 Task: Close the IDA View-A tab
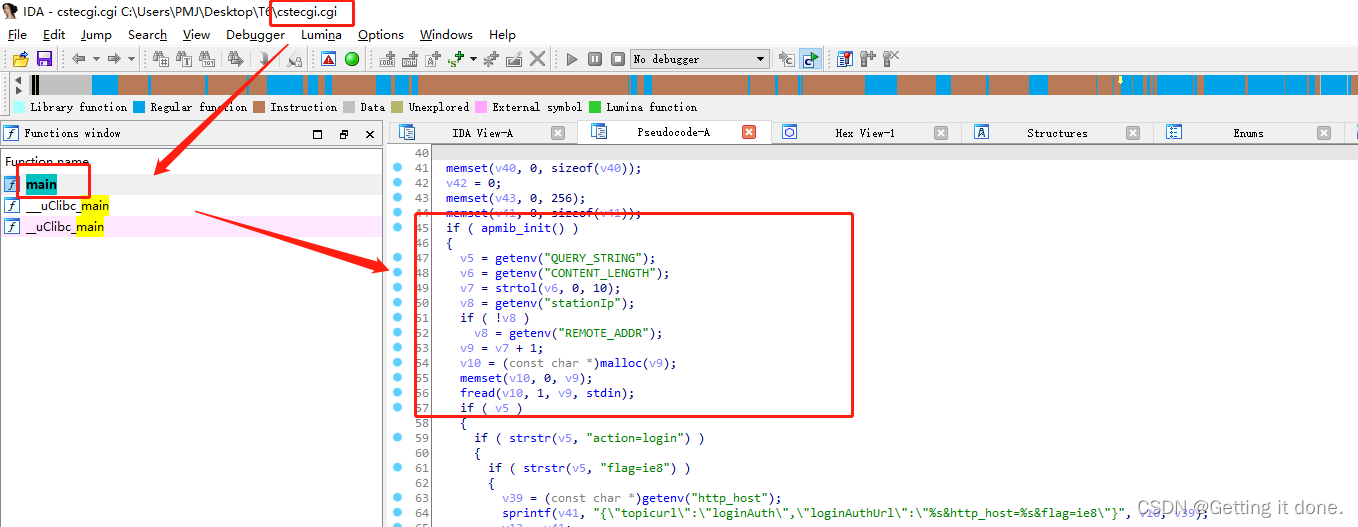pos(559,133)
